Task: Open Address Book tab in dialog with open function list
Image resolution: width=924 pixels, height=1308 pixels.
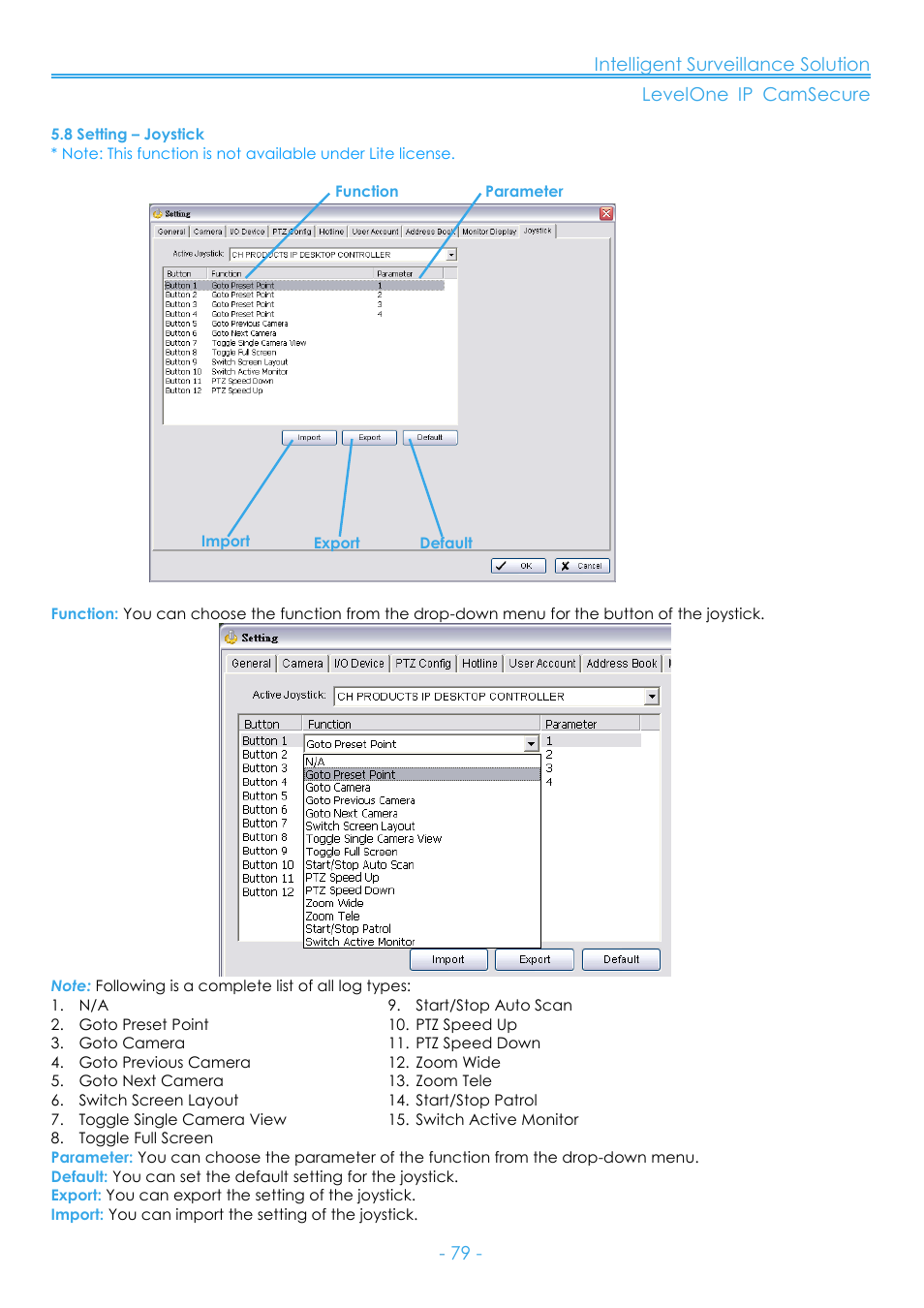Action: click(622, 664)
